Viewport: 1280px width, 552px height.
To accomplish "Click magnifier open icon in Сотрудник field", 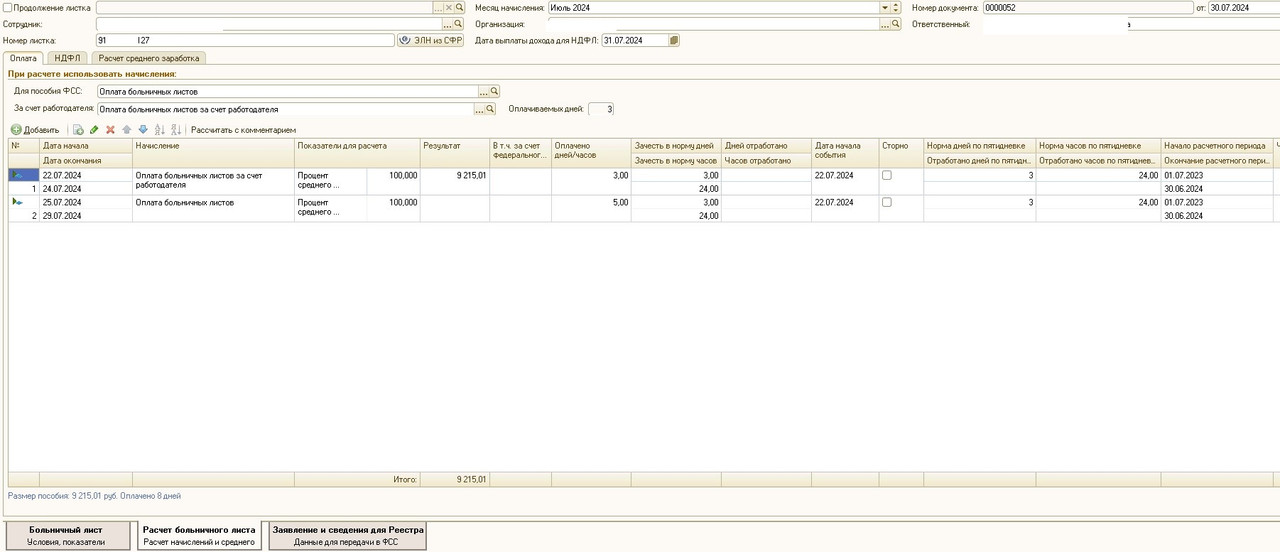I will pos(459,23).
